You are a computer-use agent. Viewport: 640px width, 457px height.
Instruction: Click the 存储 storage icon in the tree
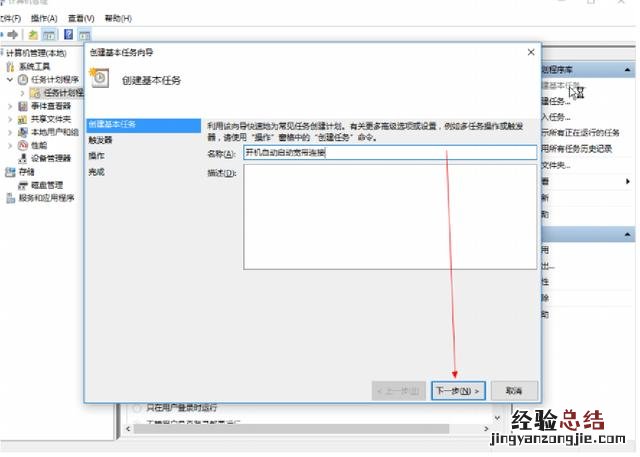10,172
